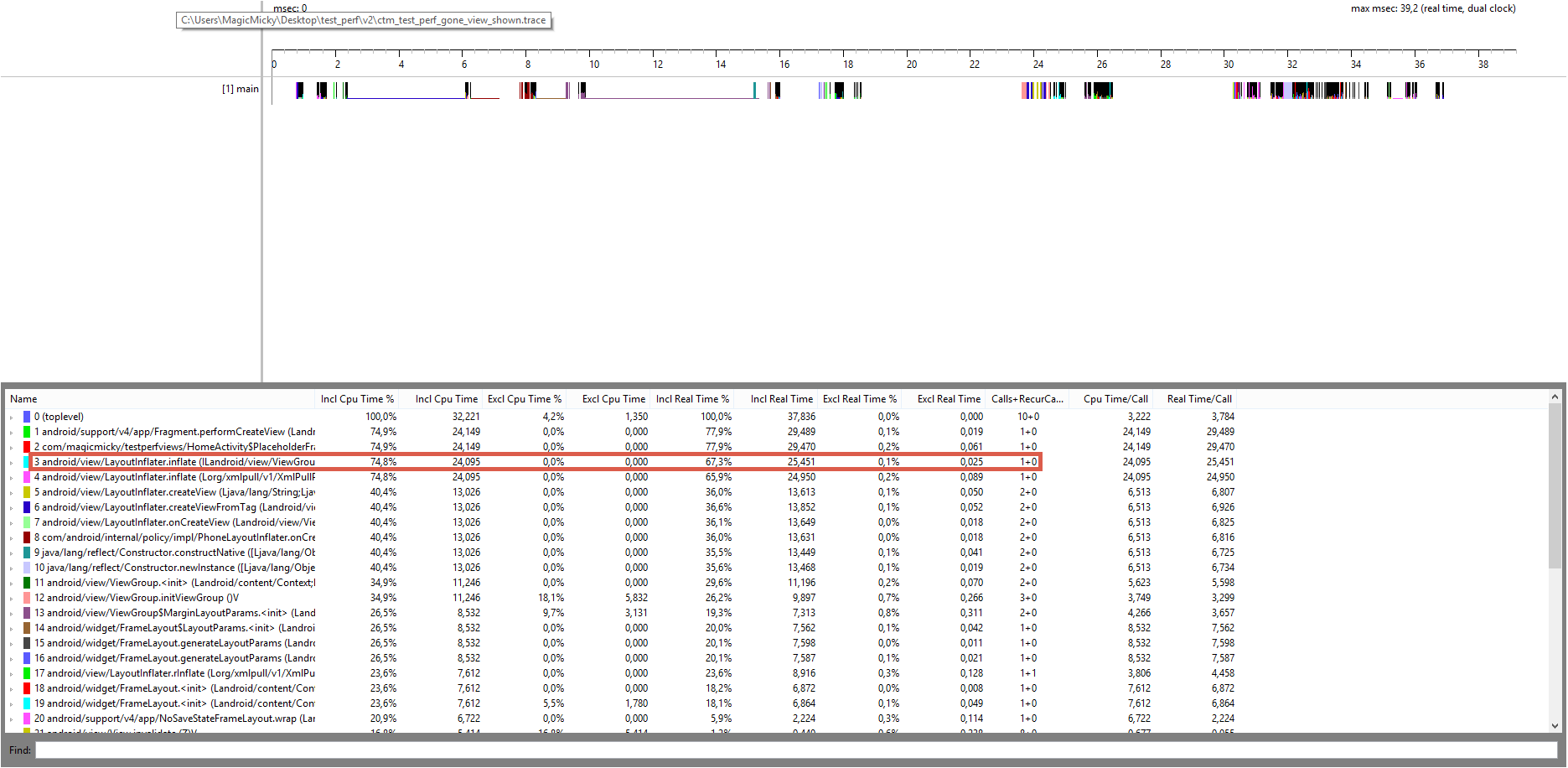Image resolution: width=1568 pixels, height=768 pixels.
Task: Click the max msec 39,2 label
Action: coord(1433,8)
